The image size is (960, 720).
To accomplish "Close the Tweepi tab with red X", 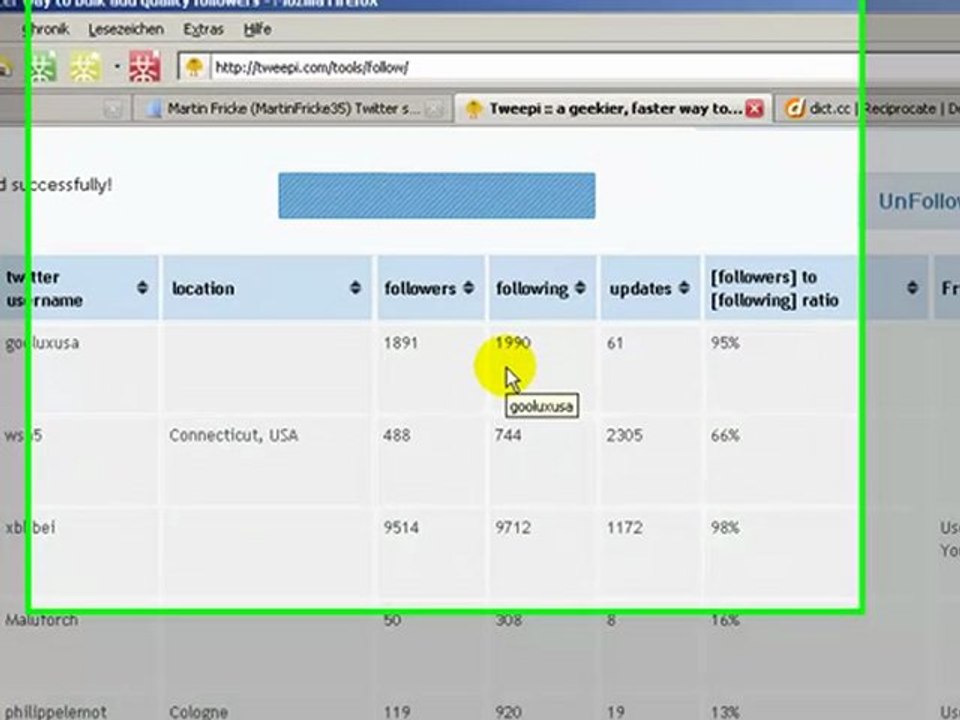I will click(754, 109).
